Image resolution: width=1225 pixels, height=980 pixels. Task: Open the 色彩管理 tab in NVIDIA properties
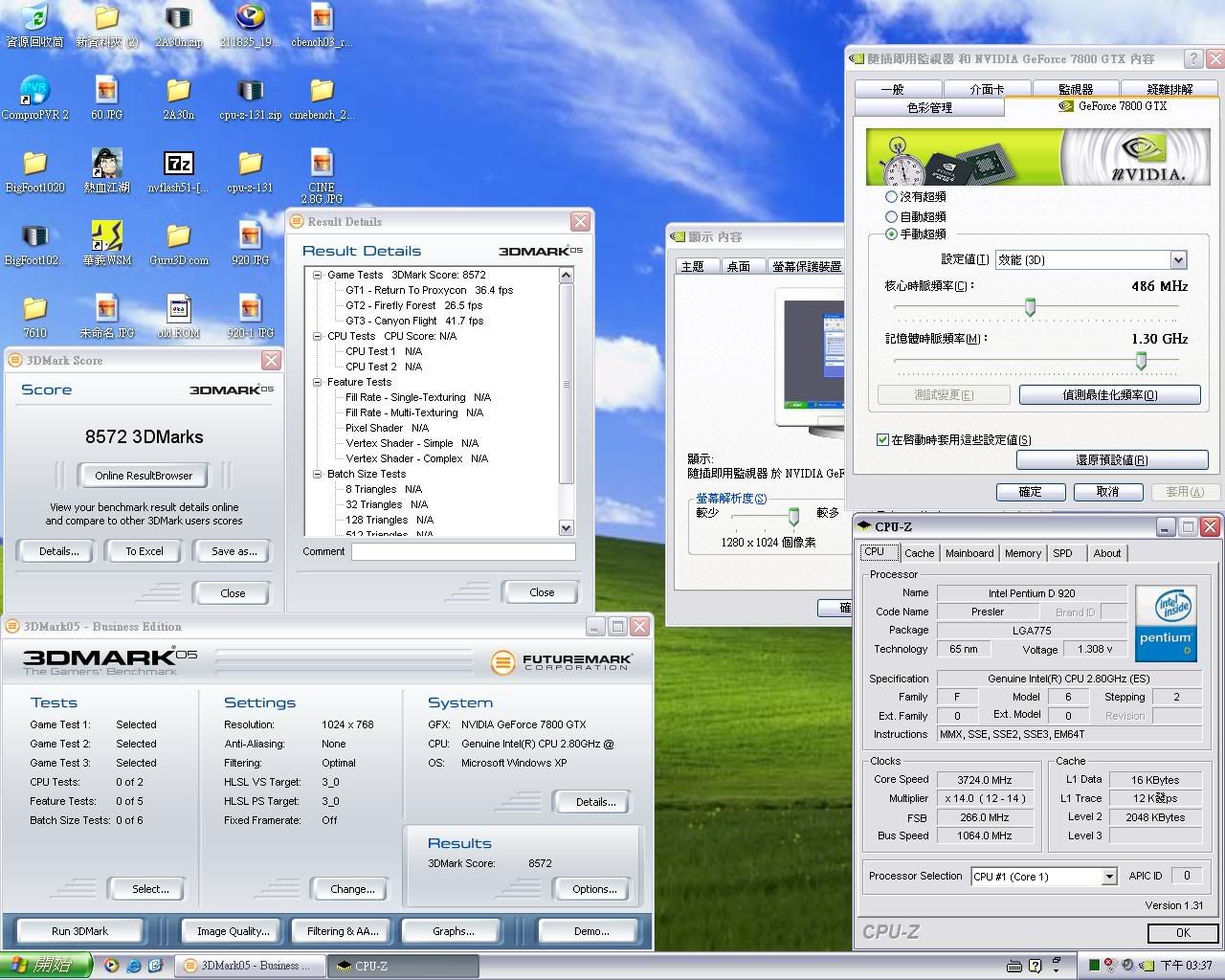[x=929, y=108]
